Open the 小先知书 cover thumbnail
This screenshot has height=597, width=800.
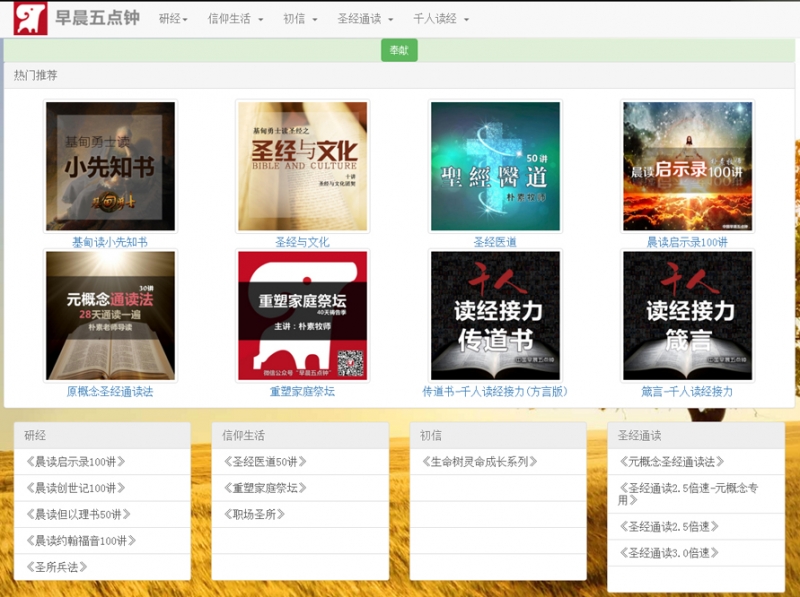[x=110, y=166]
